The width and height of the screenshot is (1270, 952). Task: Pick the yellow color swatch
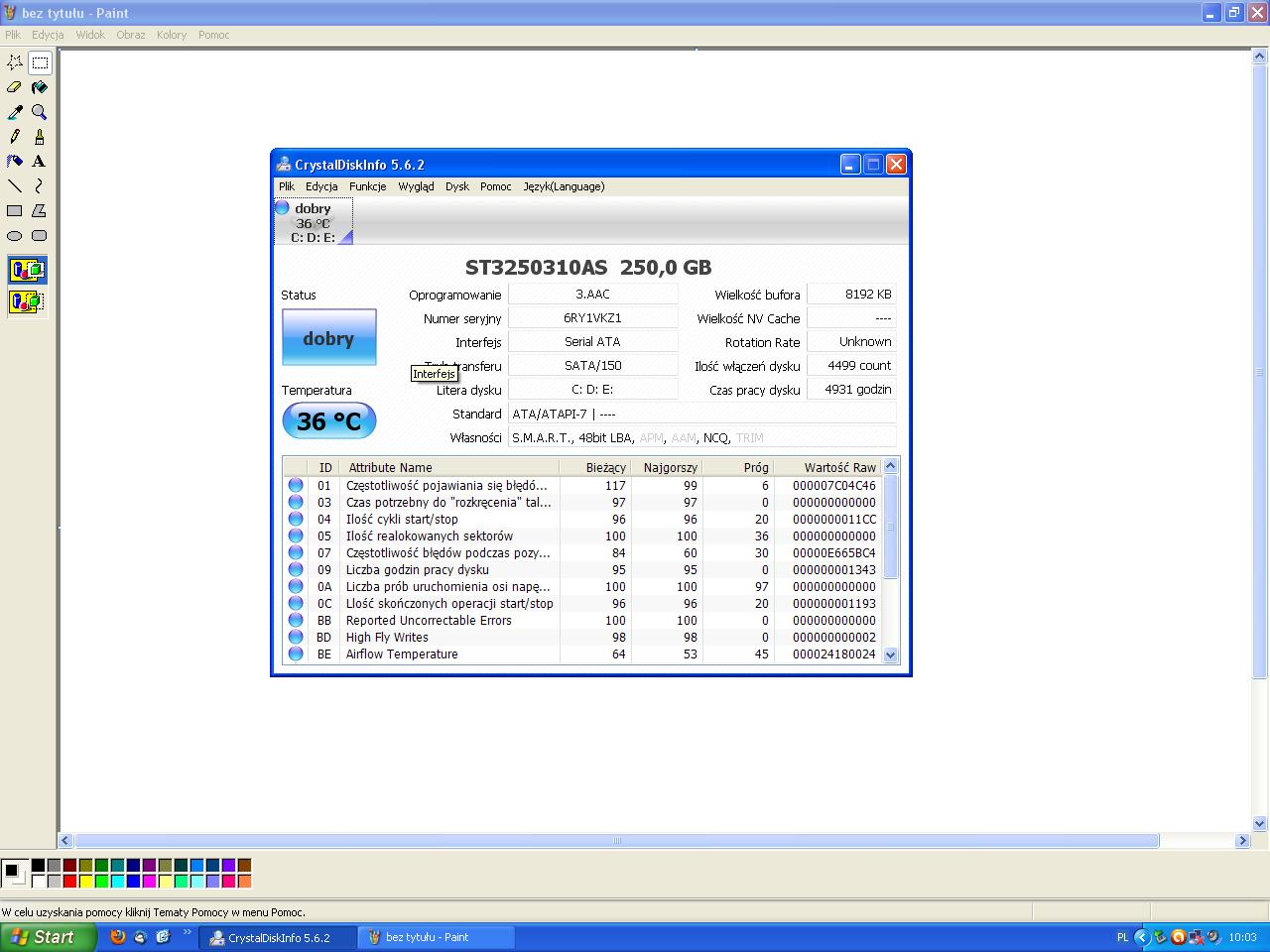click(85, 881)
